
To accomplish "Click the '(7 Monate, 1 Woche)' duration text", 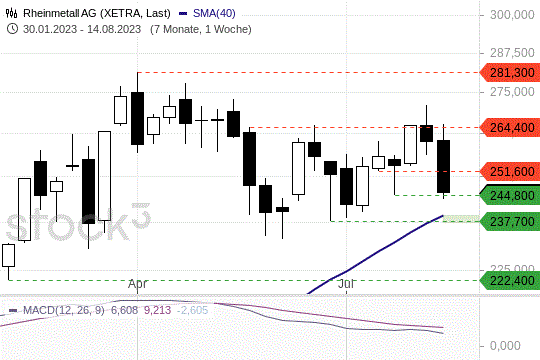I will [201, 29].
